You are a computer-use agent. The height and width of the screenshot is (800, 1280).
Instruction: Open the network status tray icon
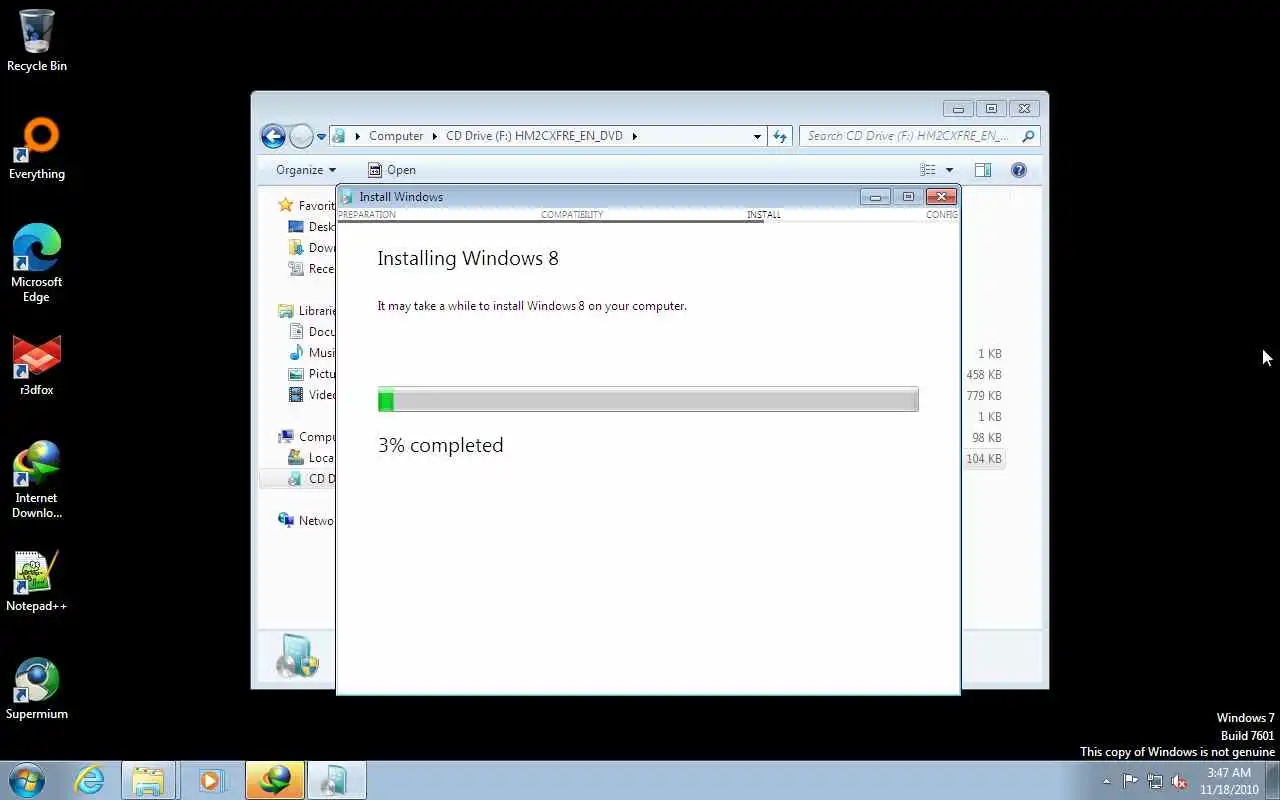(1155, 781)
